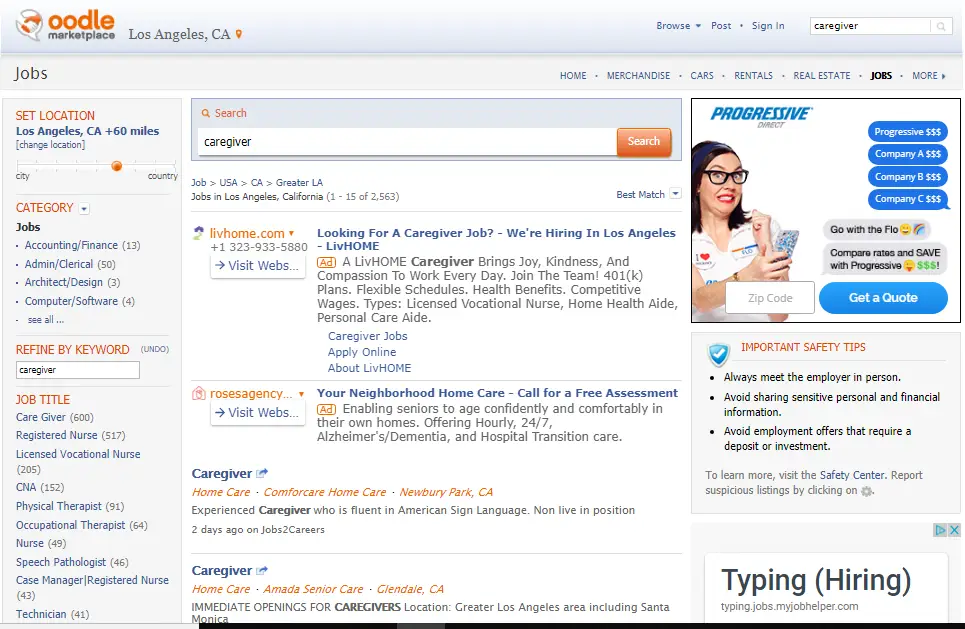Filter by Computer/Software category
Screen dimensions: 965x629
(71, 301)
